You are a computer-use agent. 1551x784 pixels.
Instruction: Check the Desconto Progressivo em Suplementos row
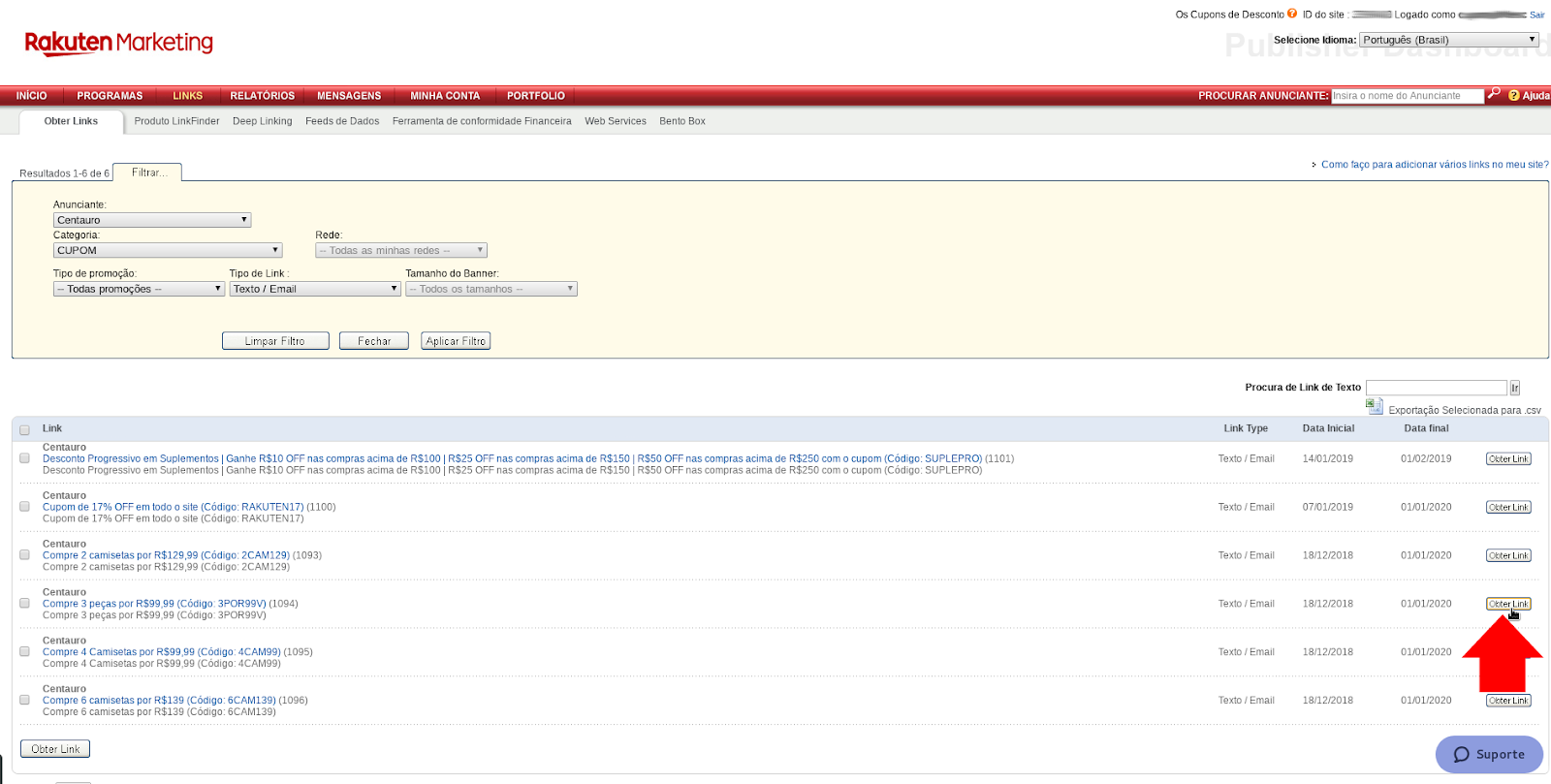pyautogui.click(x=25, y=458)
